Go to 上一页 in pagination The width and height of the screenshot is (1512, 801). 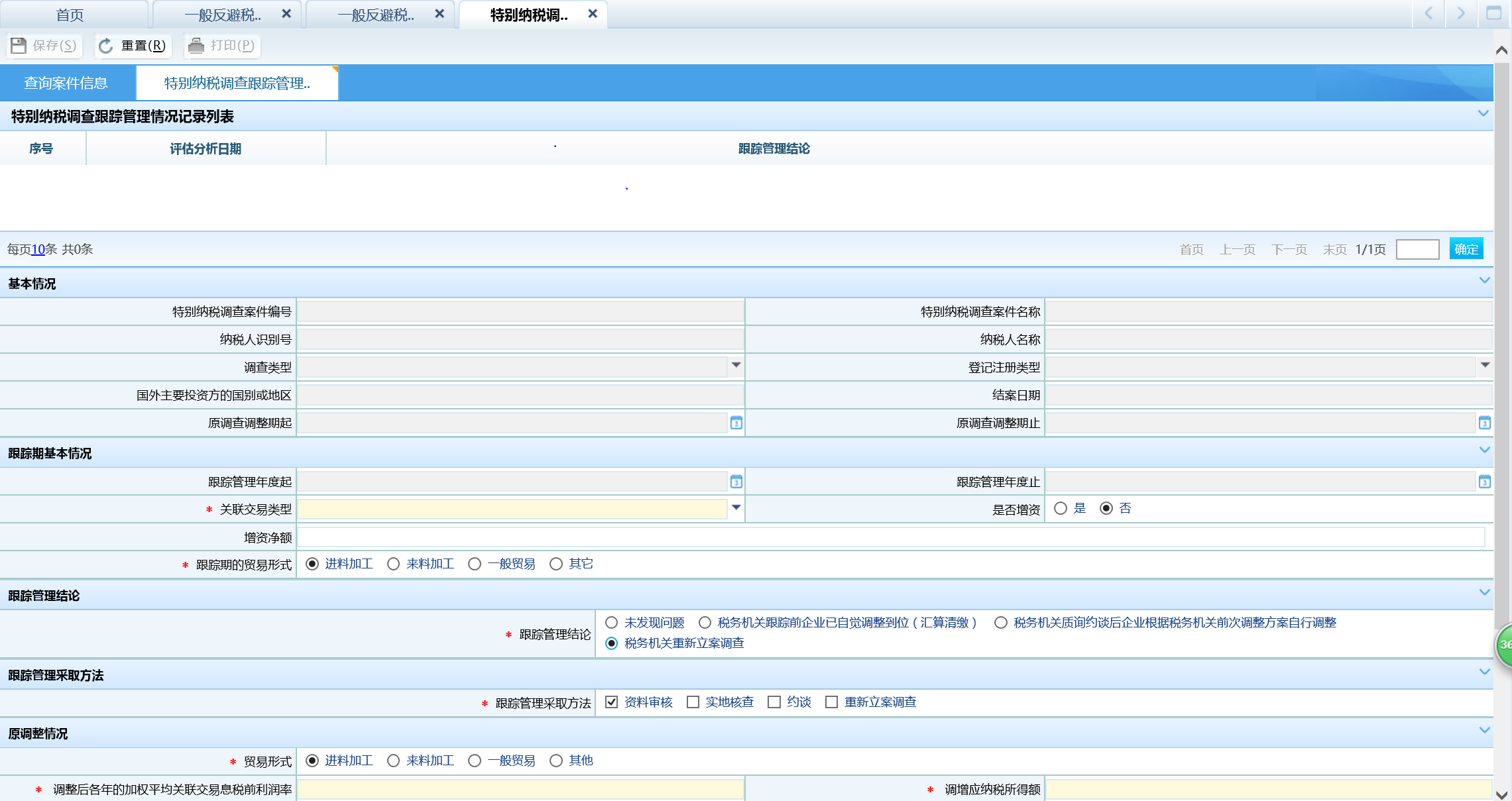[1238, 250]
